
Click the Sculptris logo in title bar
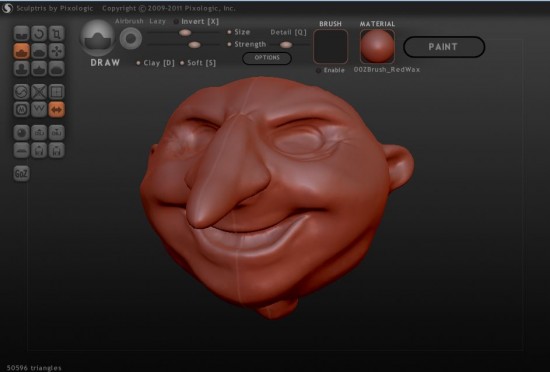tap(7, 8)
